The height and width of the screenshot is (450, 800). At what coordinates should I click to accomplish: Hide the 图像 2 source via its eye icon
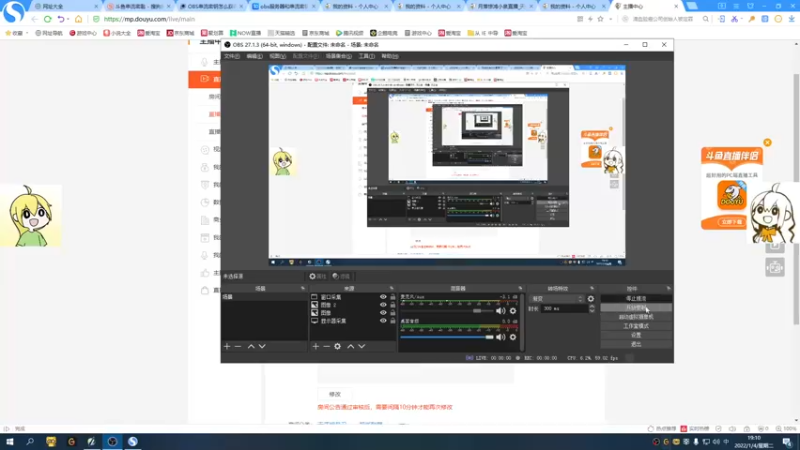(383, 305)
